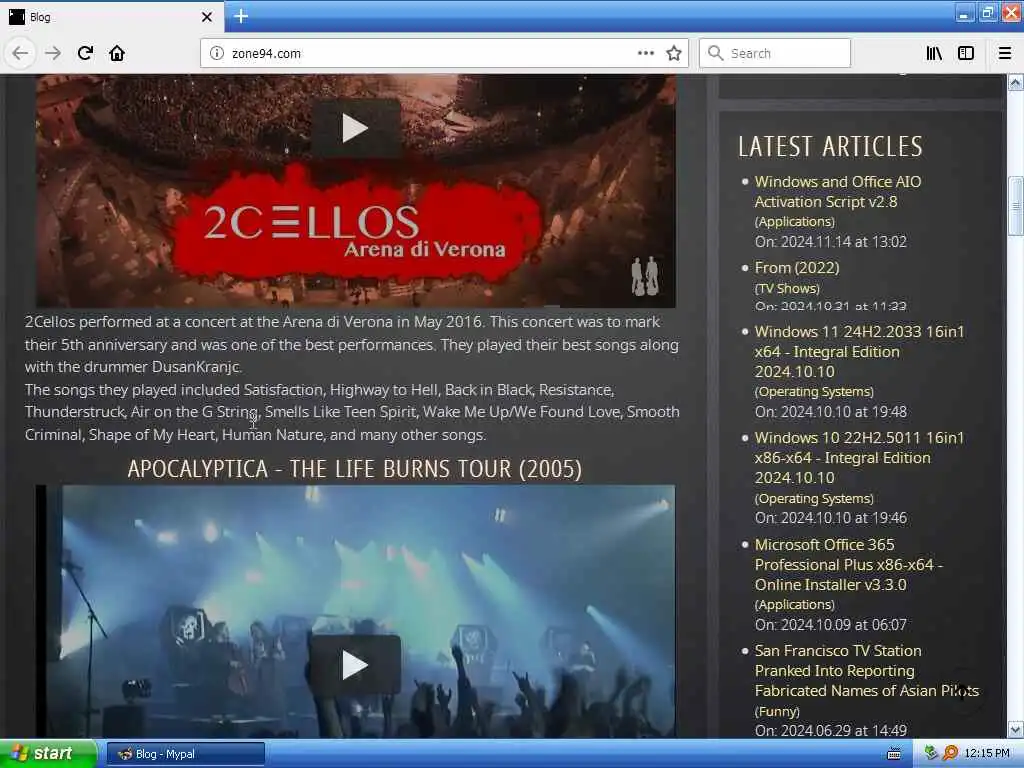1024x768 pixels.
Task: Show site information for zone94.com
Action: (216, 54)
